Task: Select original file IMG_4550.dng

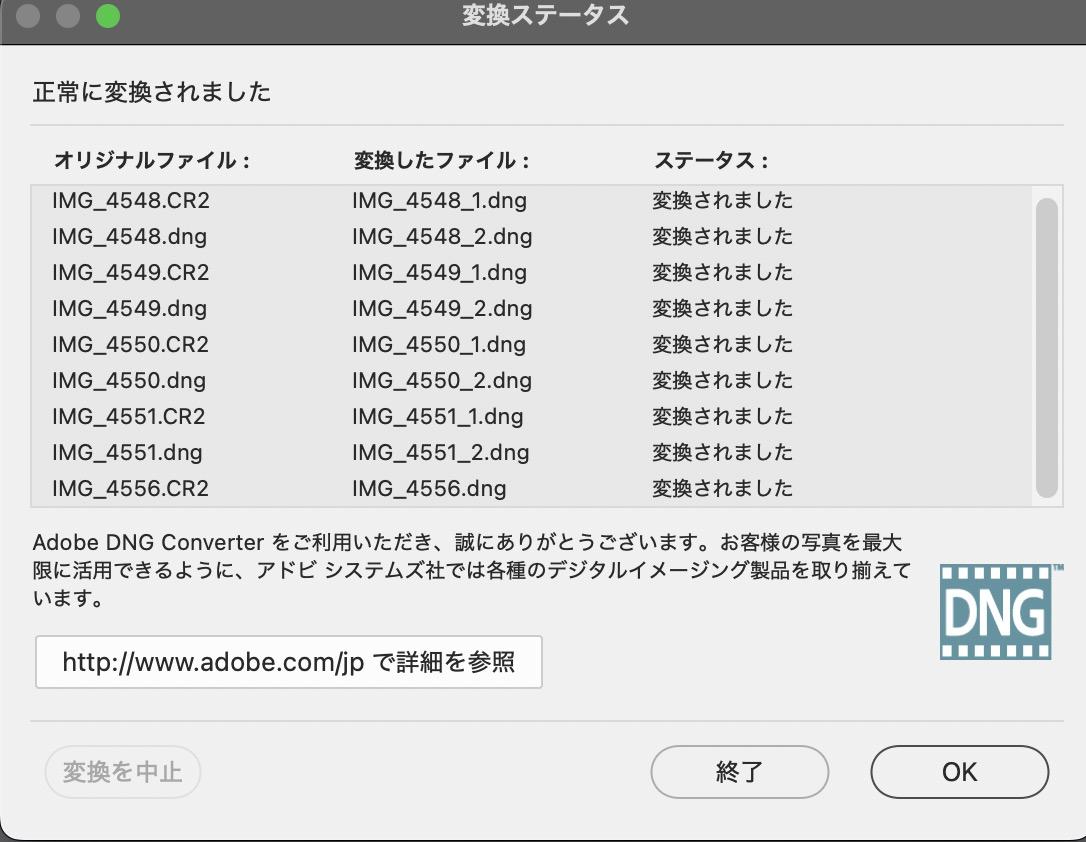Action: click(x=130, y=381)
